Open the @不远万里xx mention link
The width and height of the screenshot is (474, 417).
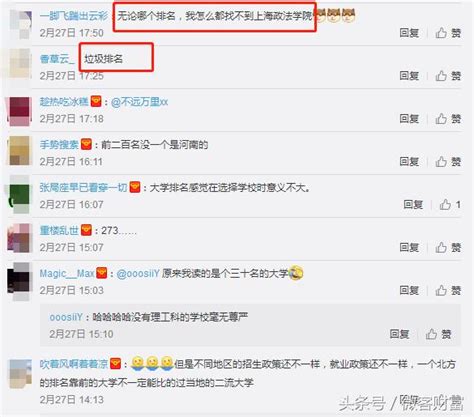[139, 102]
